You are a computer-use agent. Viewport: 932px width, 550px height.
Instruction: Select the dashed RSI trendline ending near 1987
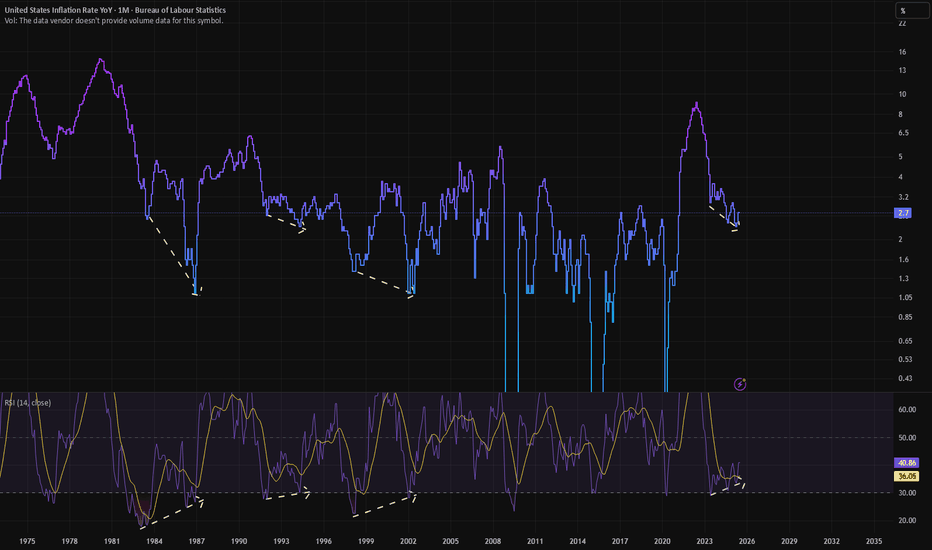171,512
